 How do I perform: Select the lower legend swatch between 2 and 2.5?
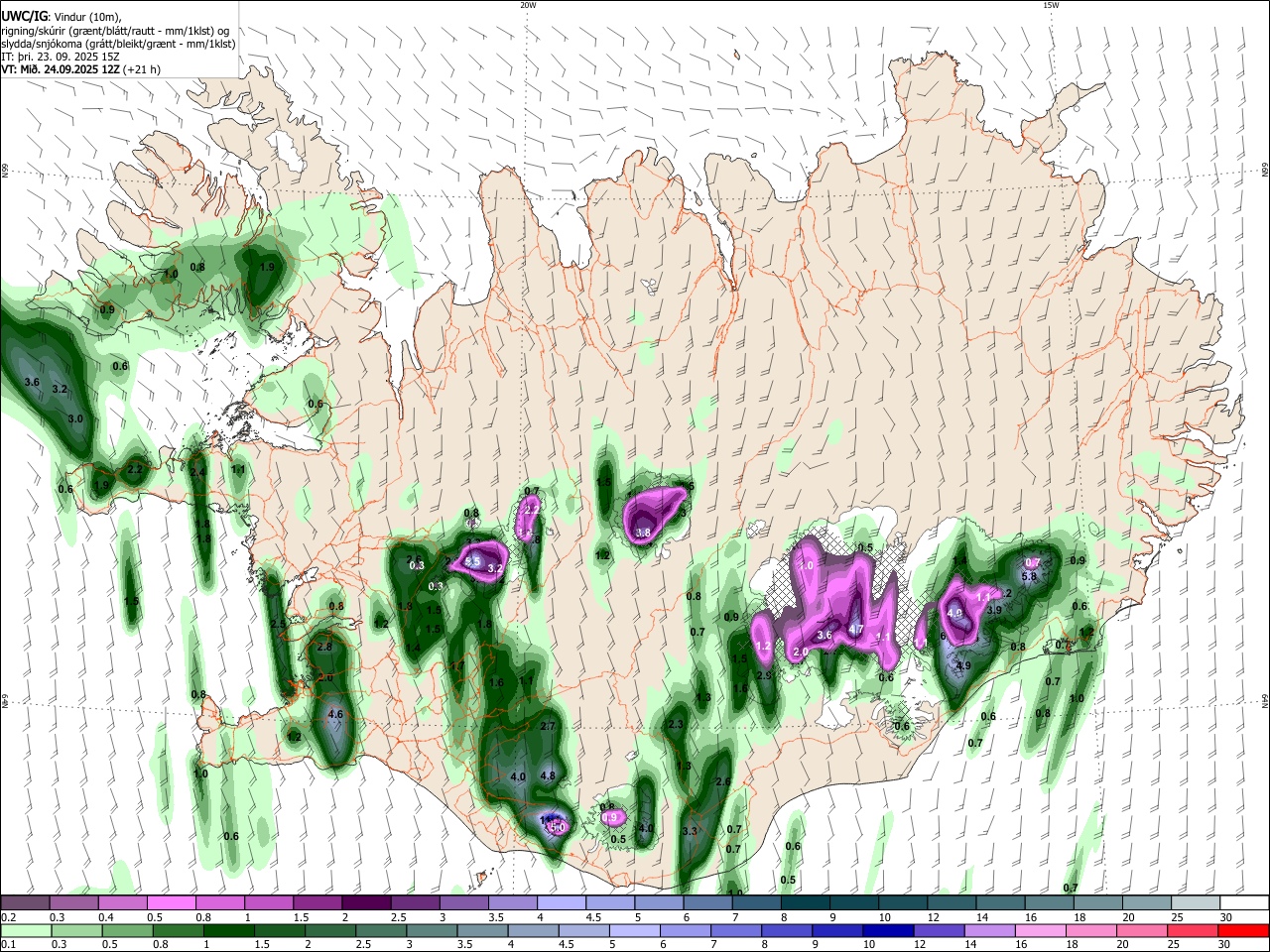click(x=330, y=930)
